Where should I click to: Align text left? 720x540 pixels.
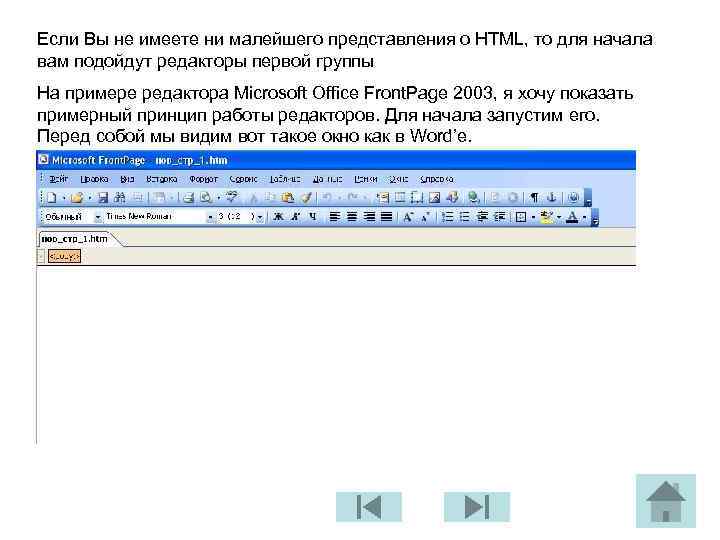(334, 217)
